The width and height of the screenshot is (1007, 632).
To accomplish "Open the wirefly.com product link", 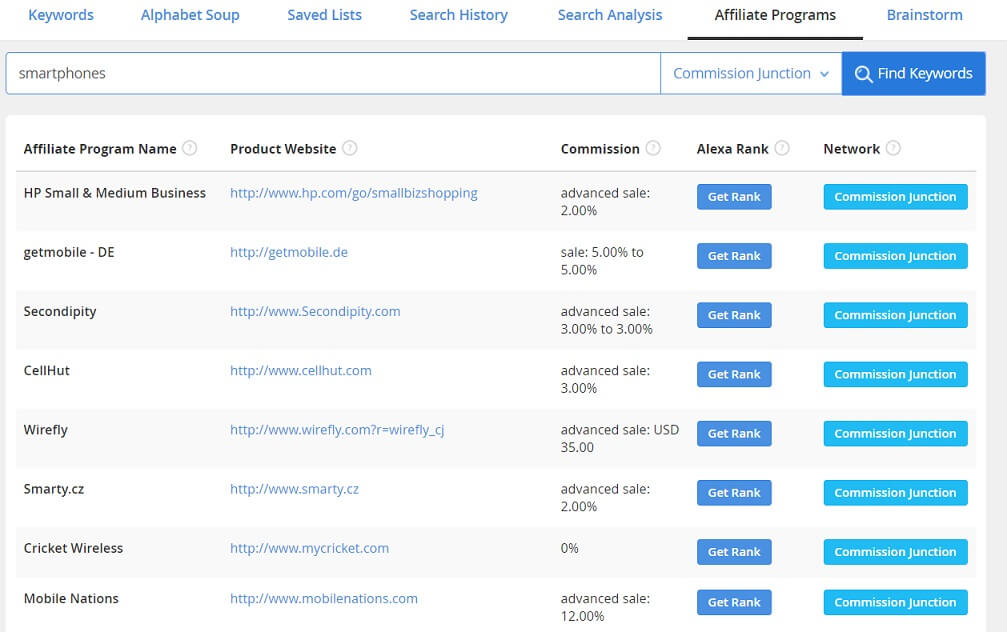I will click(x=337, y=430).
